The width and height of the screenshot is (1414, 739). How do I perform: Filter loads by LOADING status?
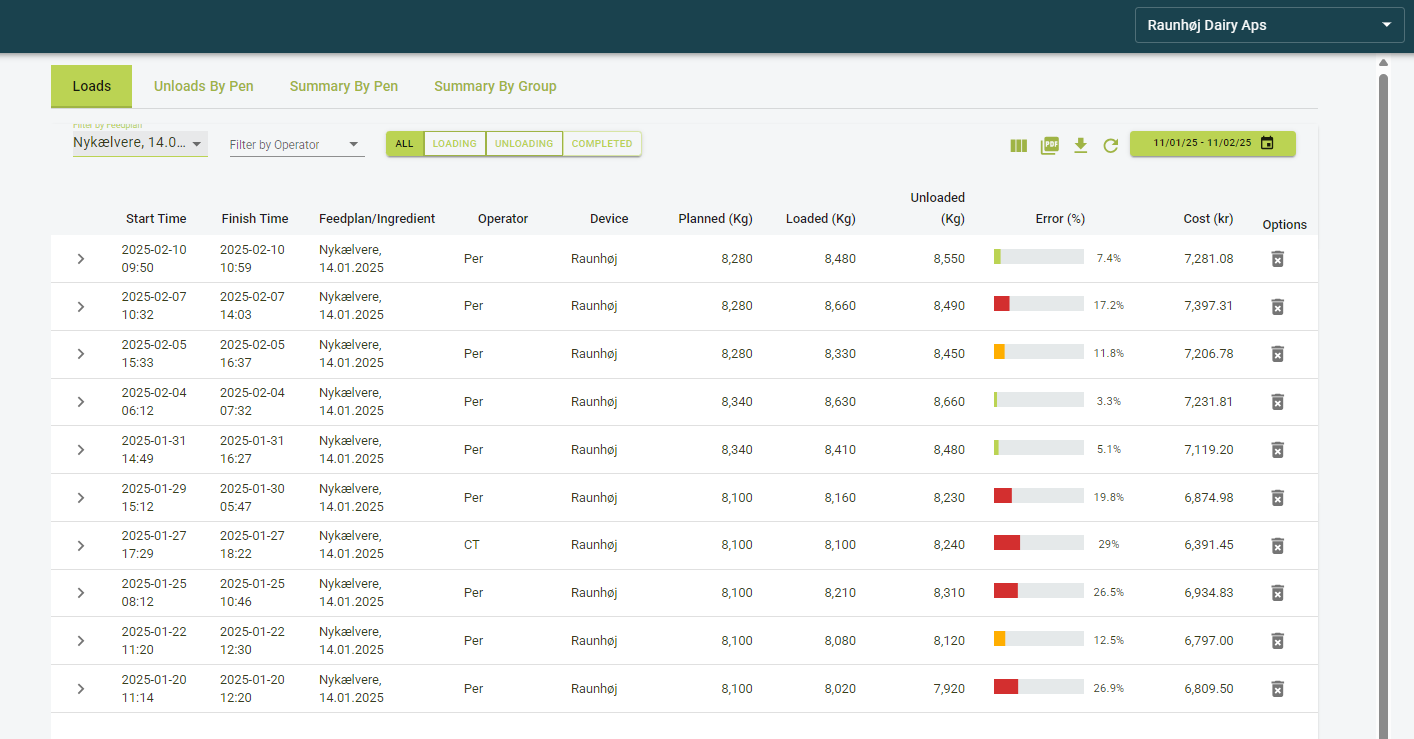[455, 144]
